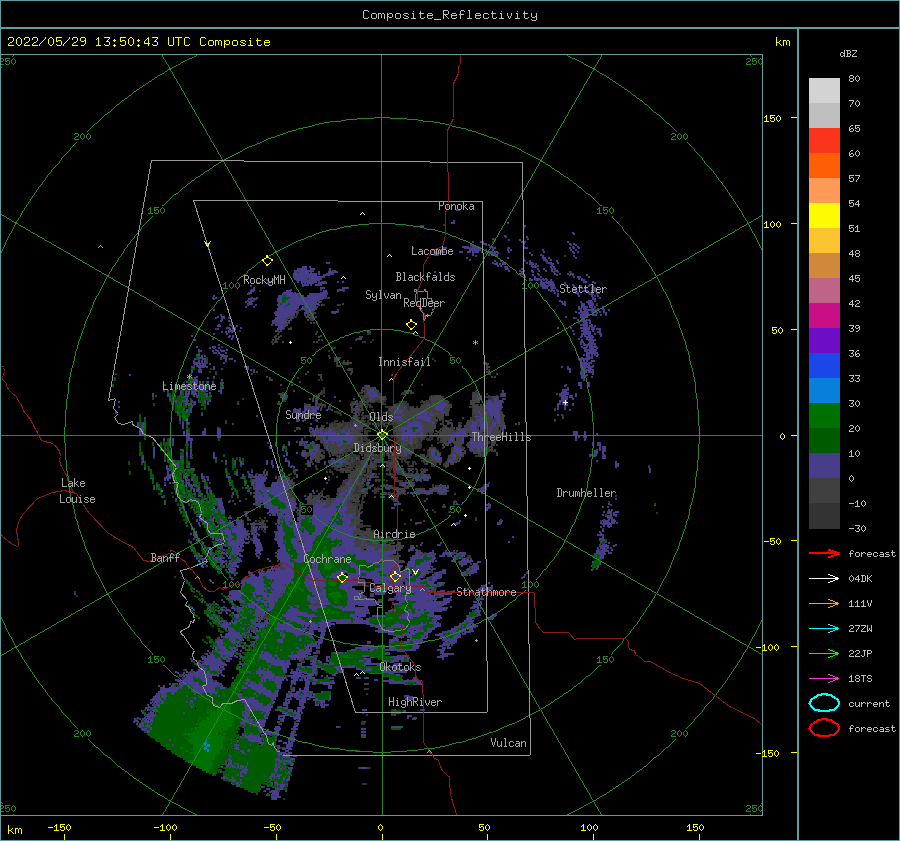
Task: Click the white asterisk marker east of Innisfail
Action: (x=475, y=343)
